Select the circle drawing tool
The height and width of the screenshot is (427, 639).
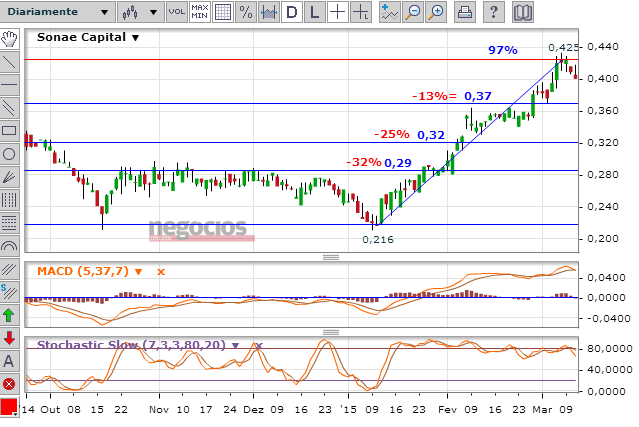click(9, 154)
